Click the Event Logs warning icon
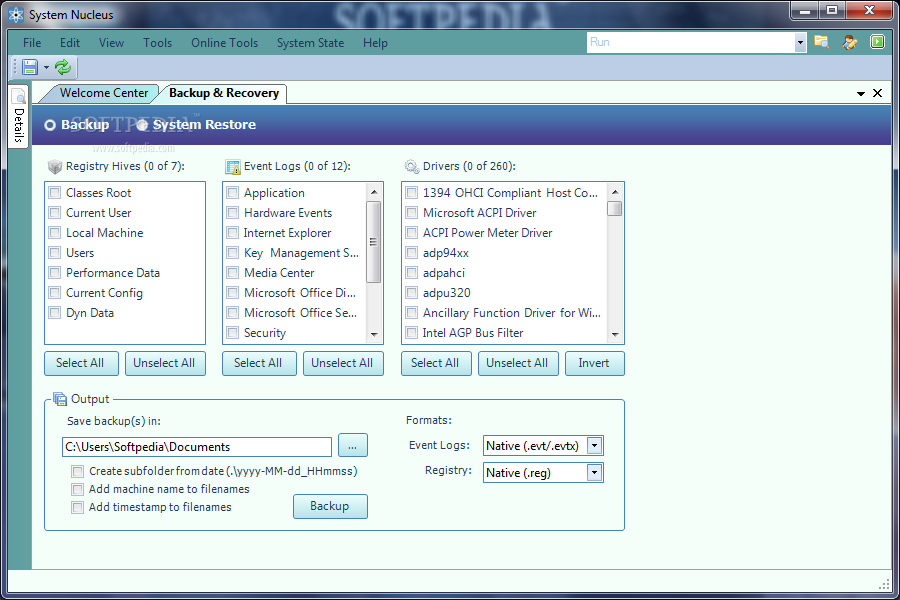 (x=233, y=167)
